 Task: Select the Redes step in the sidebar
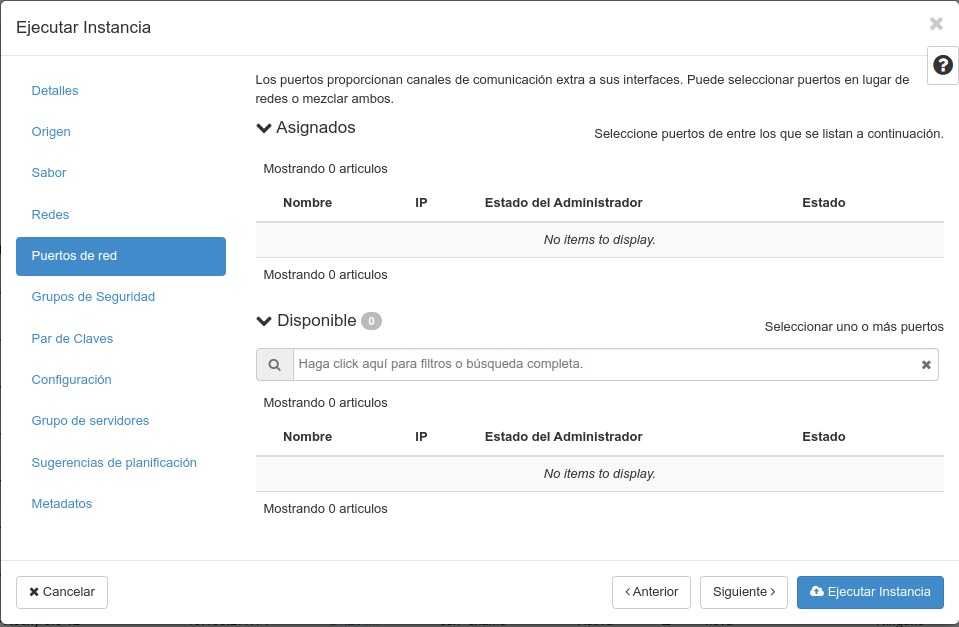[50, 214]
